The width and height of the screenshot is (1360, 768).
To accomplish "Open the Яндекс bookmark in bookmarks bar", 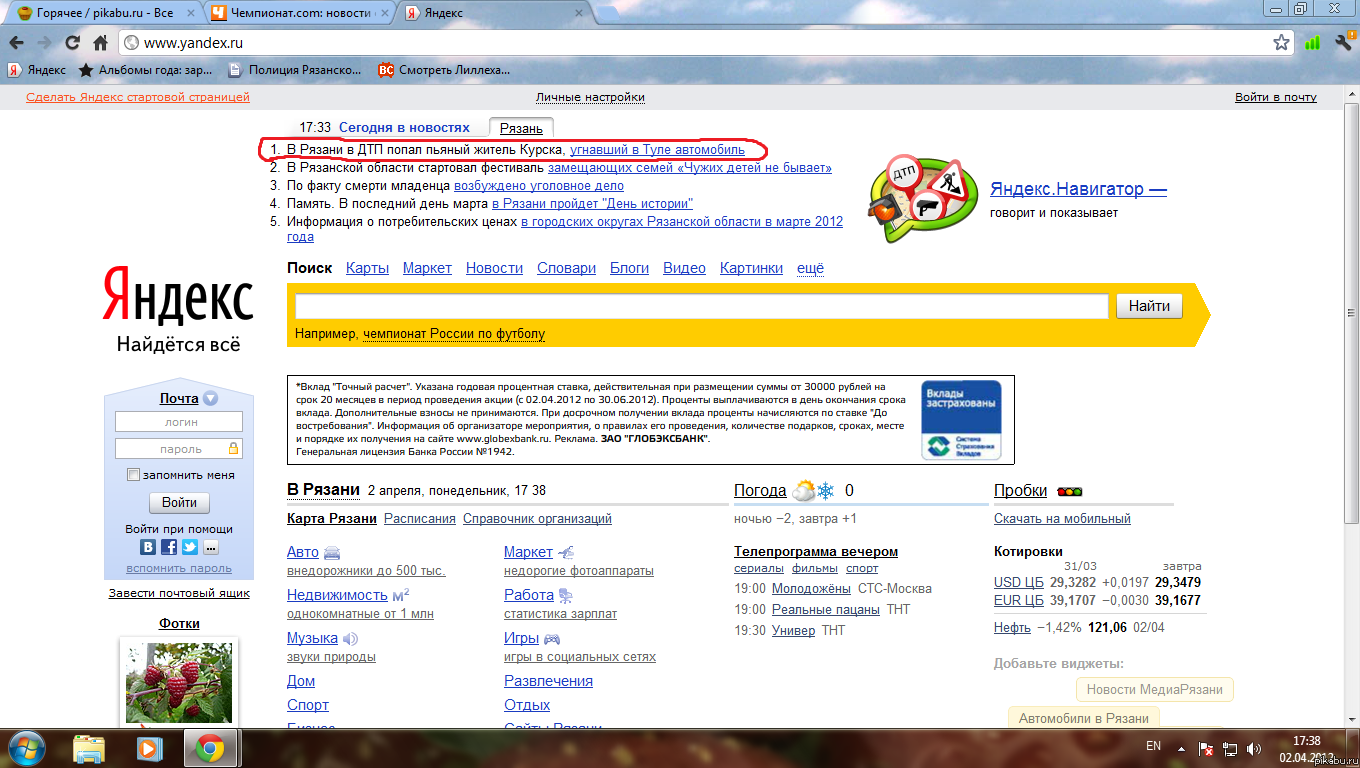I will pos(37,70).
